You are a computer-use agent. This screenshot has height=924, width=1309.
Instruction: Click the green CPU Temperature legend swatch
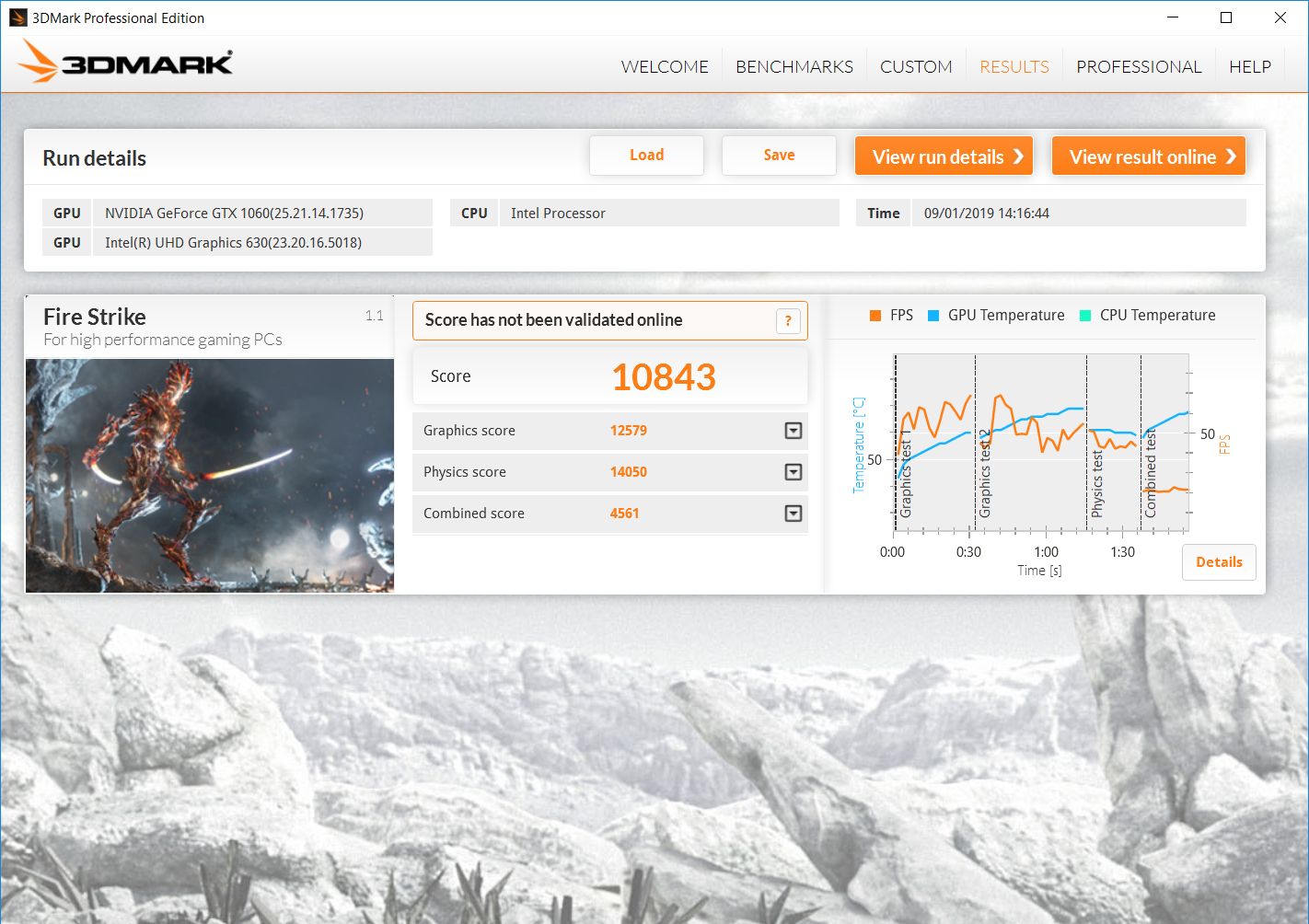[x=1085, y=316]
